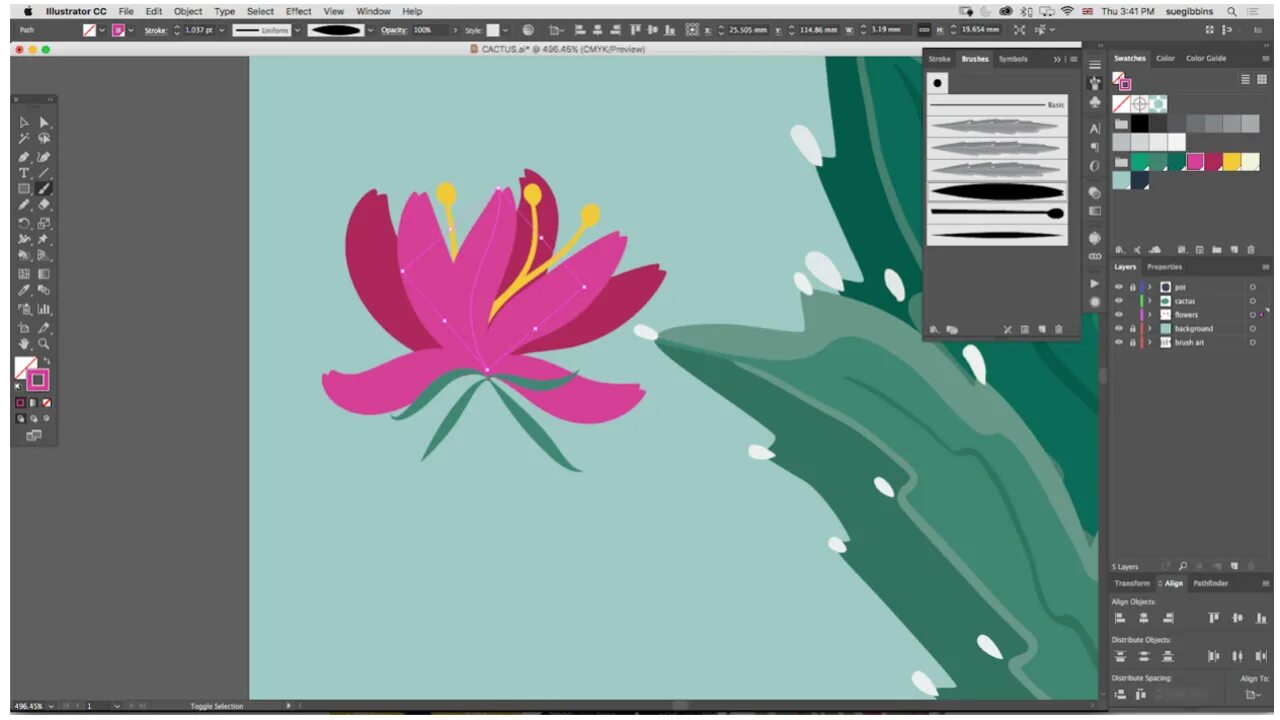Select the Pen tool
This screenshot has width=1280, height=720.
tap(24, 157)
